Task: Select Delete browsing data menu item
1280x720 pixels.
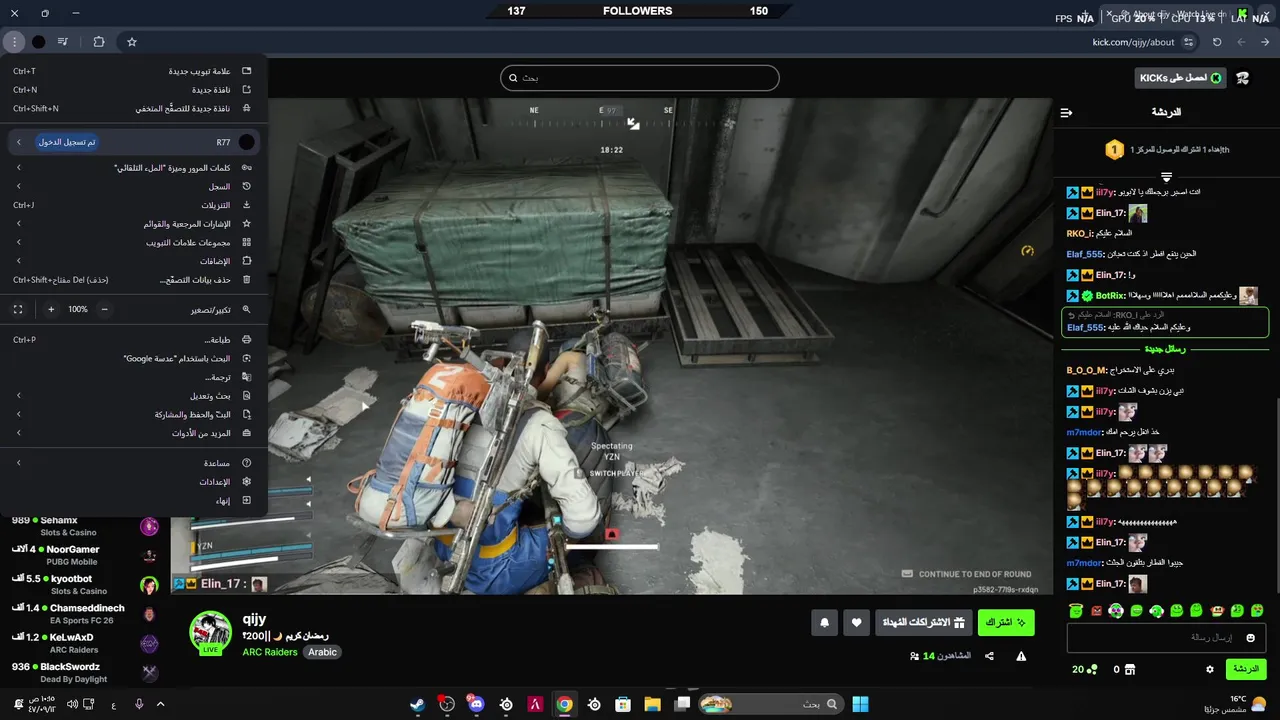Action: click(134, 280)
